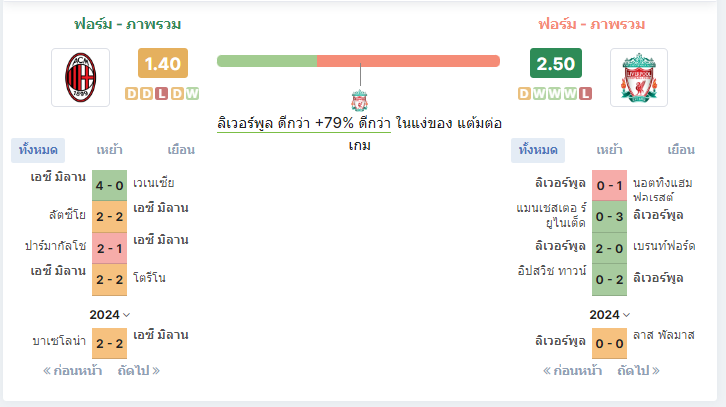Click the AC Milan club crest
The width and height of the screenshot is (726, 407).
81,77
